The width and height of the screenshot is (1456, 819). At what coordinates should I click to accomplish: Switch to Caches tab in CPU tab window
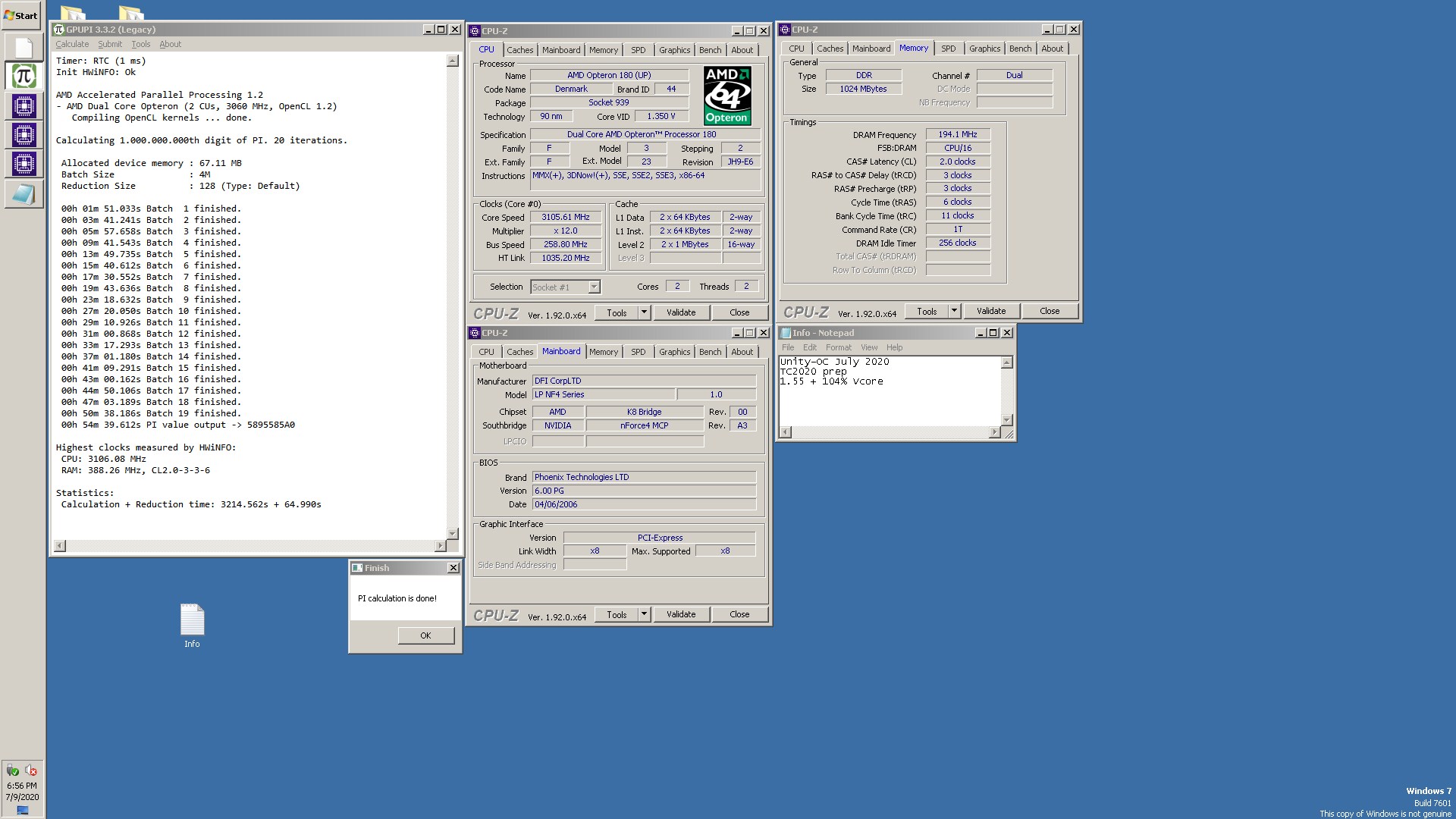(x=520, y=50)
